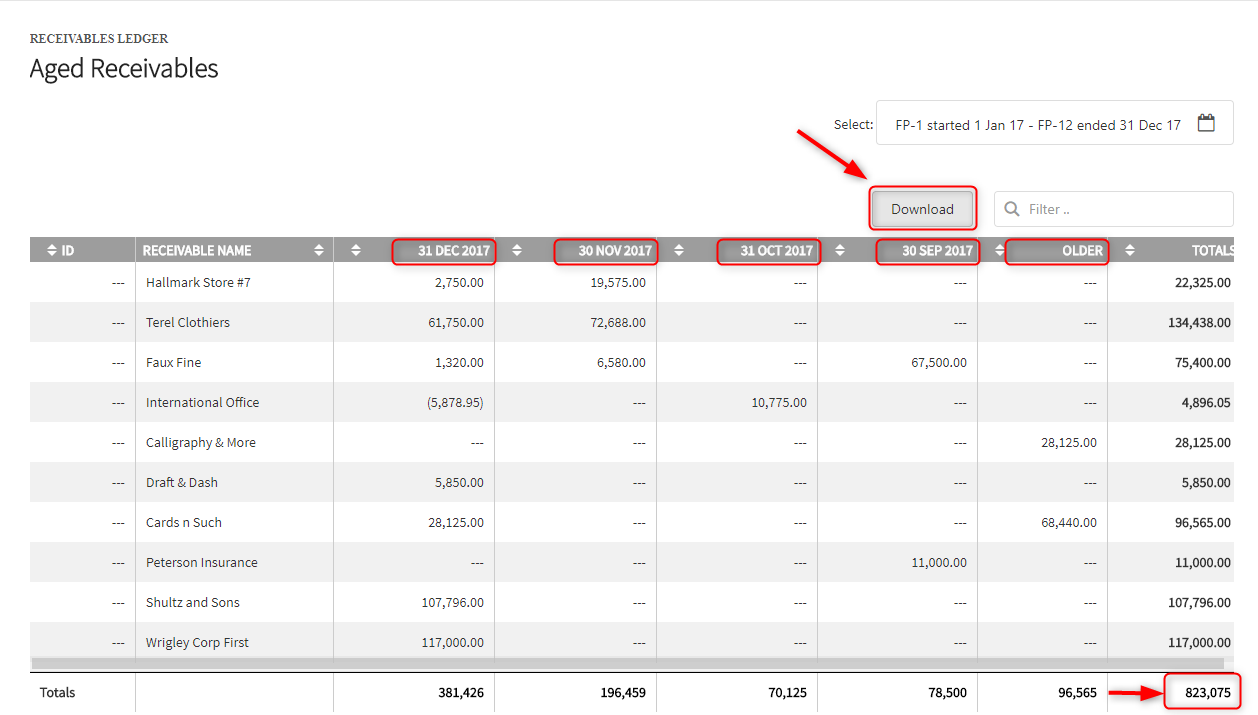Click the 30 SEP 2017 column header
This screenshot has width=1258, height=715.
(x=937, y=250)
